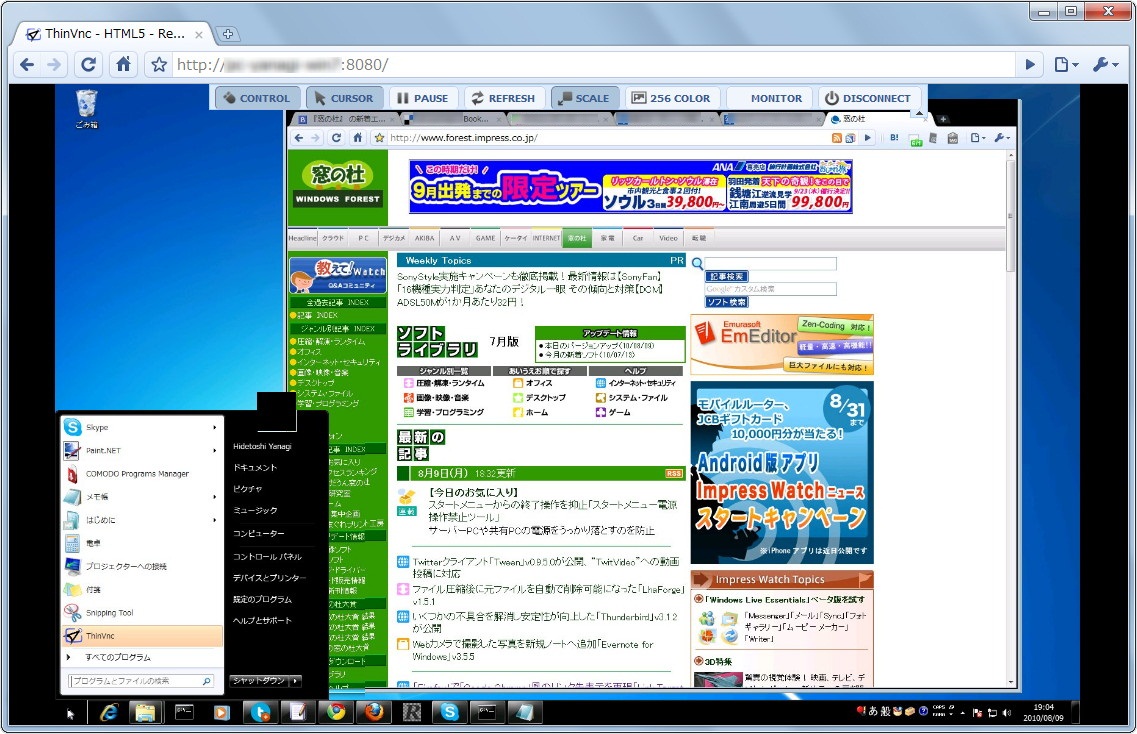Screen dimensions: 1137x734
Task: Enable 256 COLOR mode
Action: point(671,97)
